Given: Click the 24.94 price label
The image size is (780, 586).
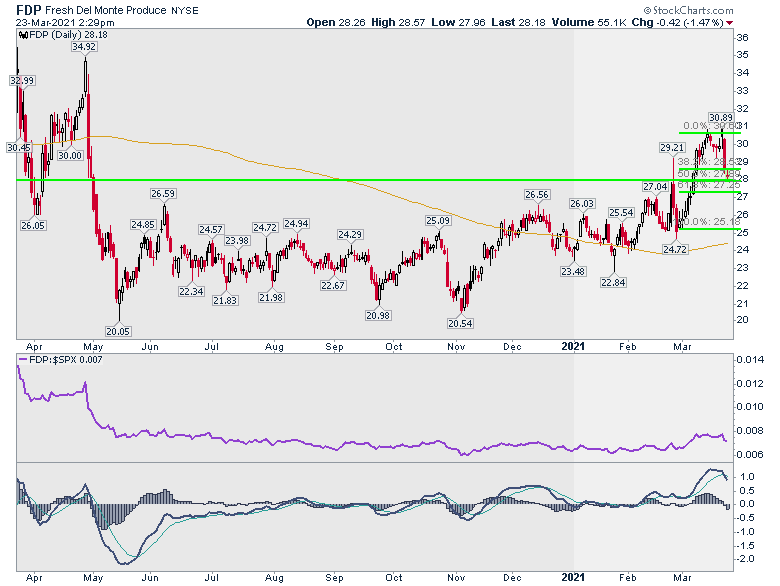Looking at the screenshot, I should point(296,223).
